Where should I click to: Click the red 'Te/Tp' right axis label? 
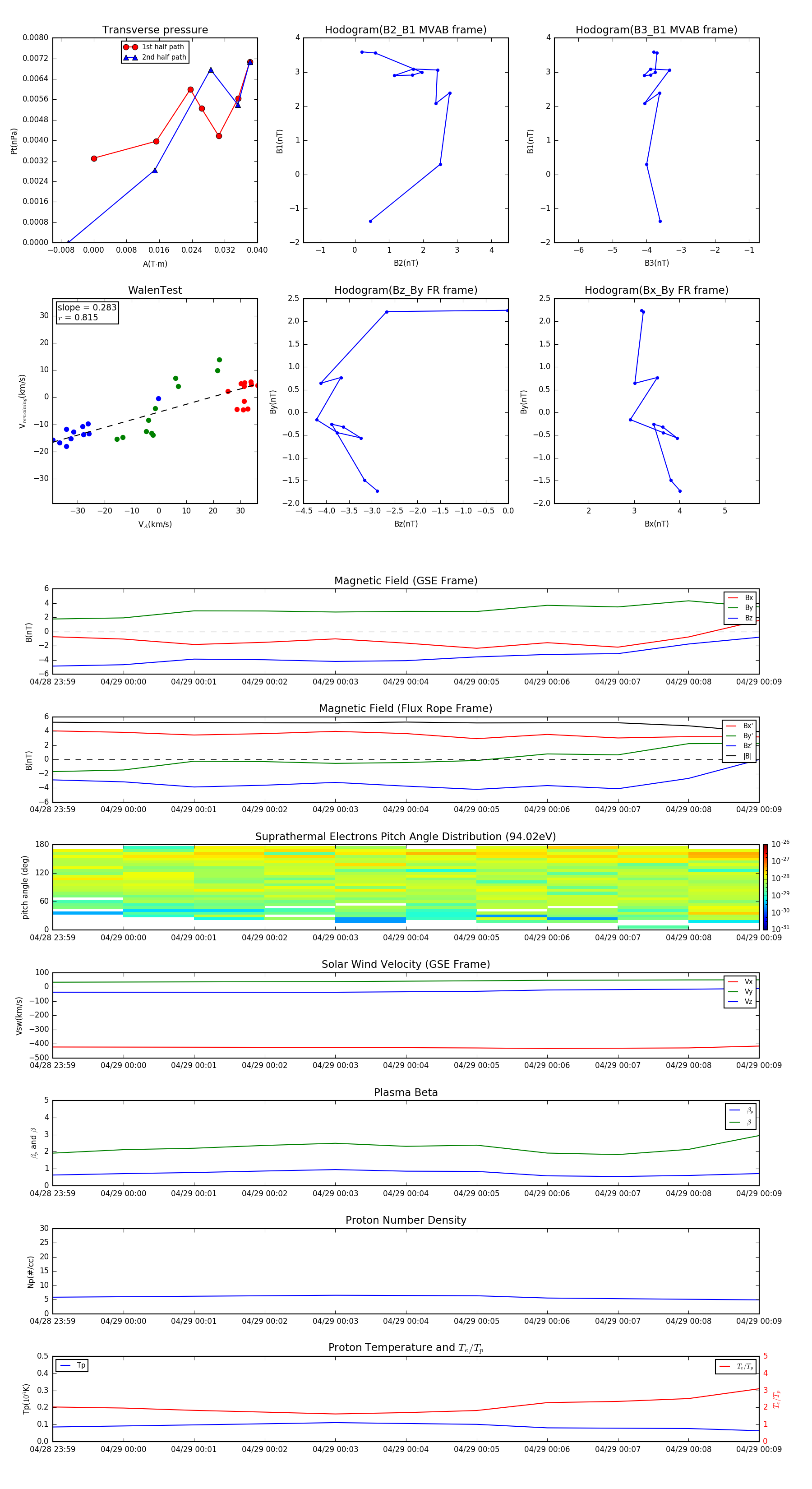777,1399
